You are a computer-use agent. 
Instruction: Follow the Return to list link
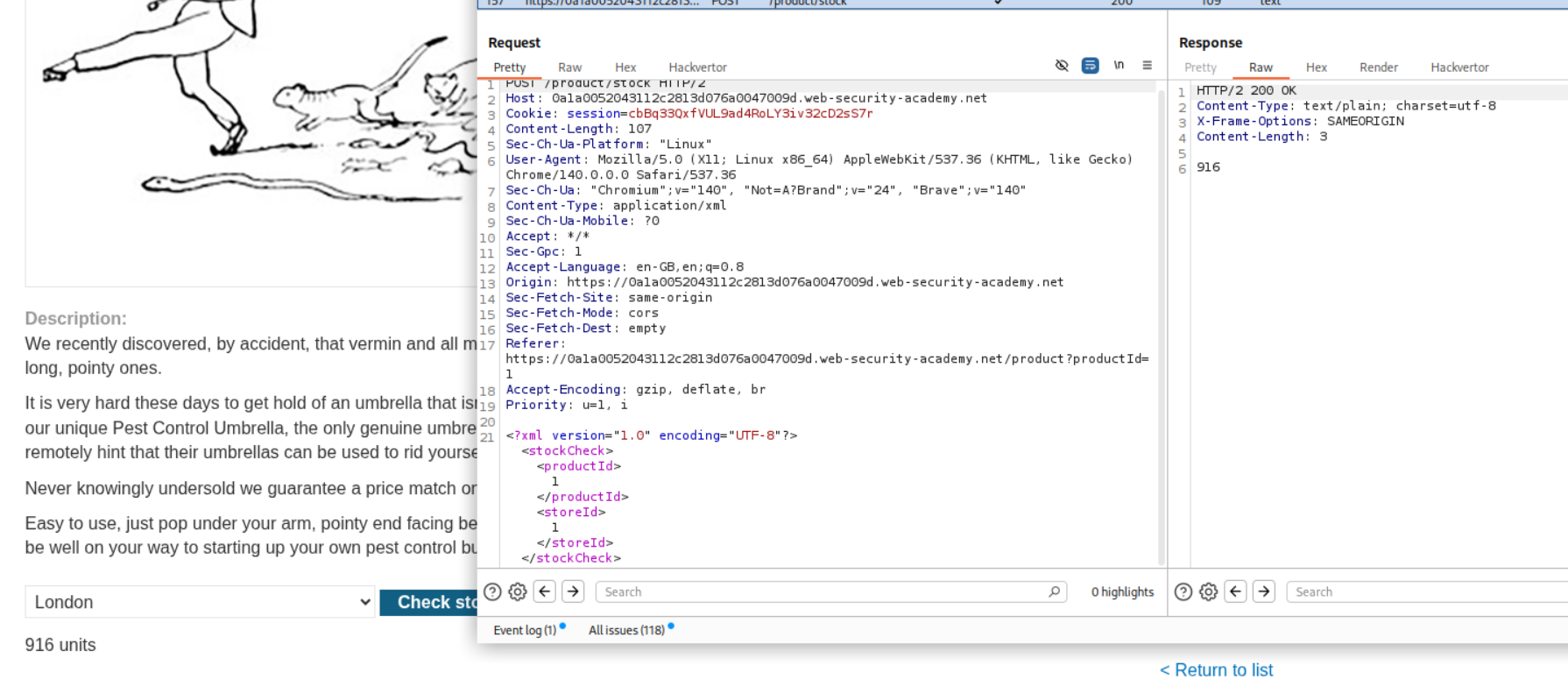click(1216, 669)
